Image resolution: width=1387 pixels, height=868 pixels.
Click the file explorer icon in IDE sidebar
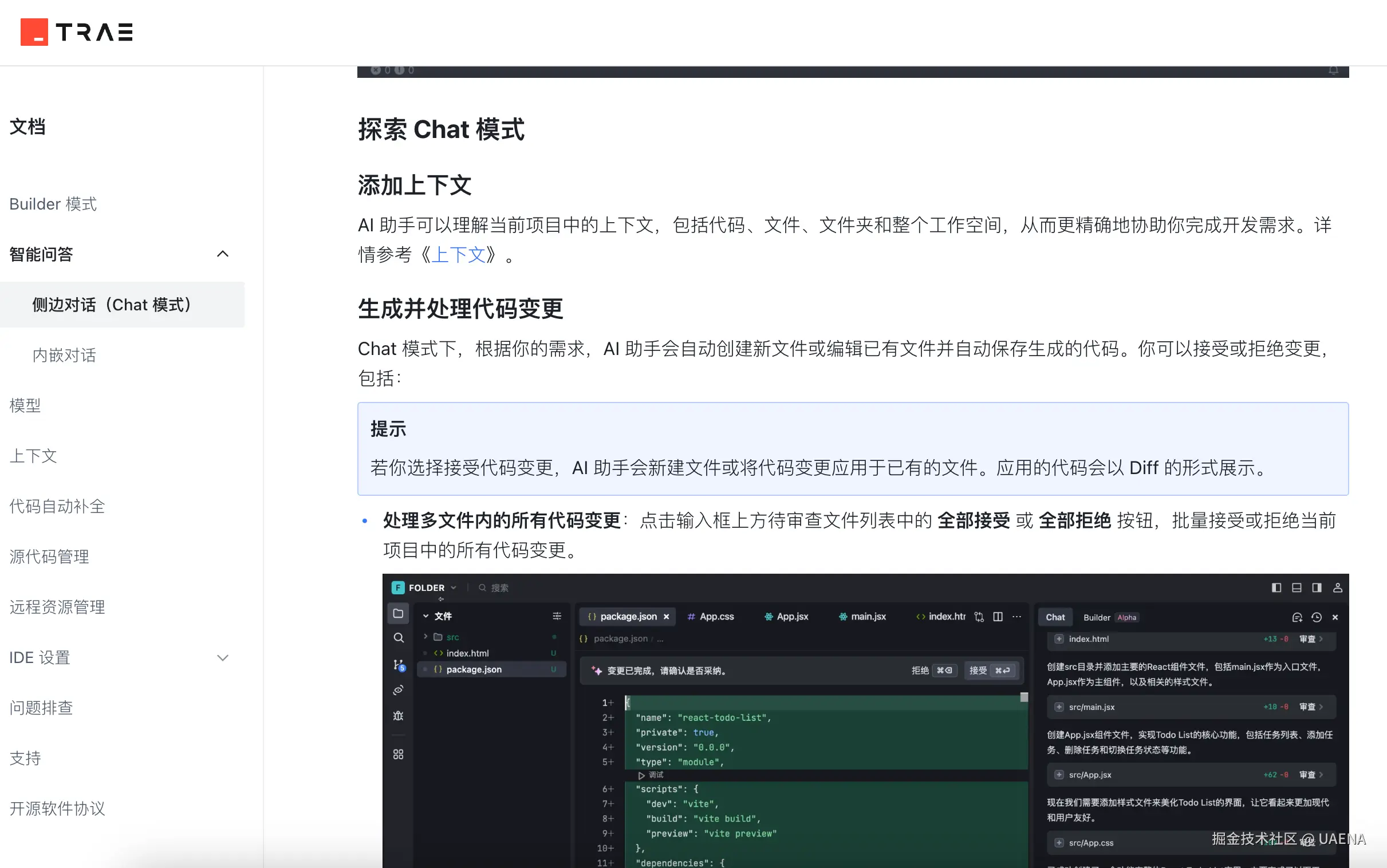[x=398, y=613]
